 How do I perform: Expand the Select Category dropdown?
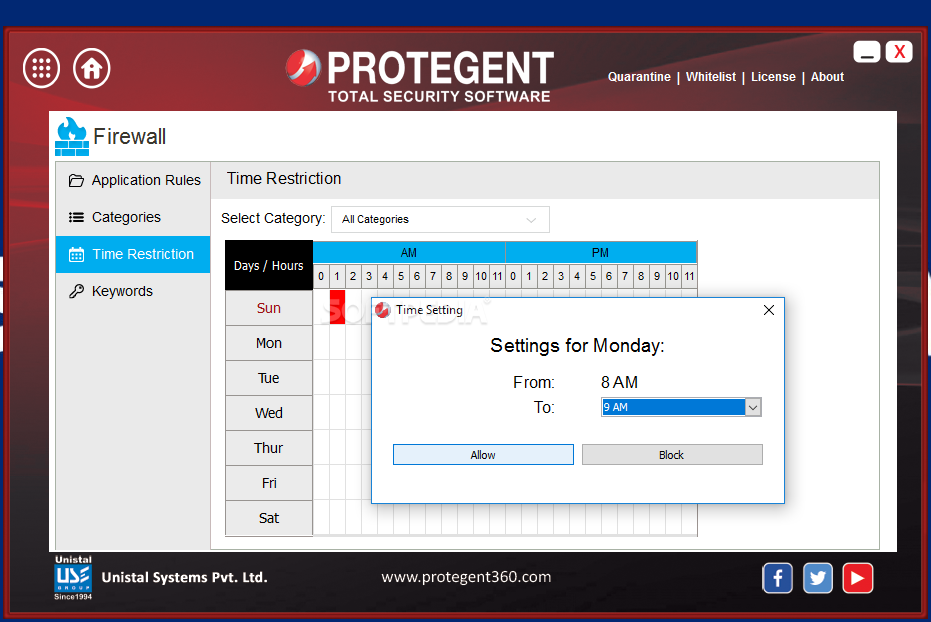point(440,220)
